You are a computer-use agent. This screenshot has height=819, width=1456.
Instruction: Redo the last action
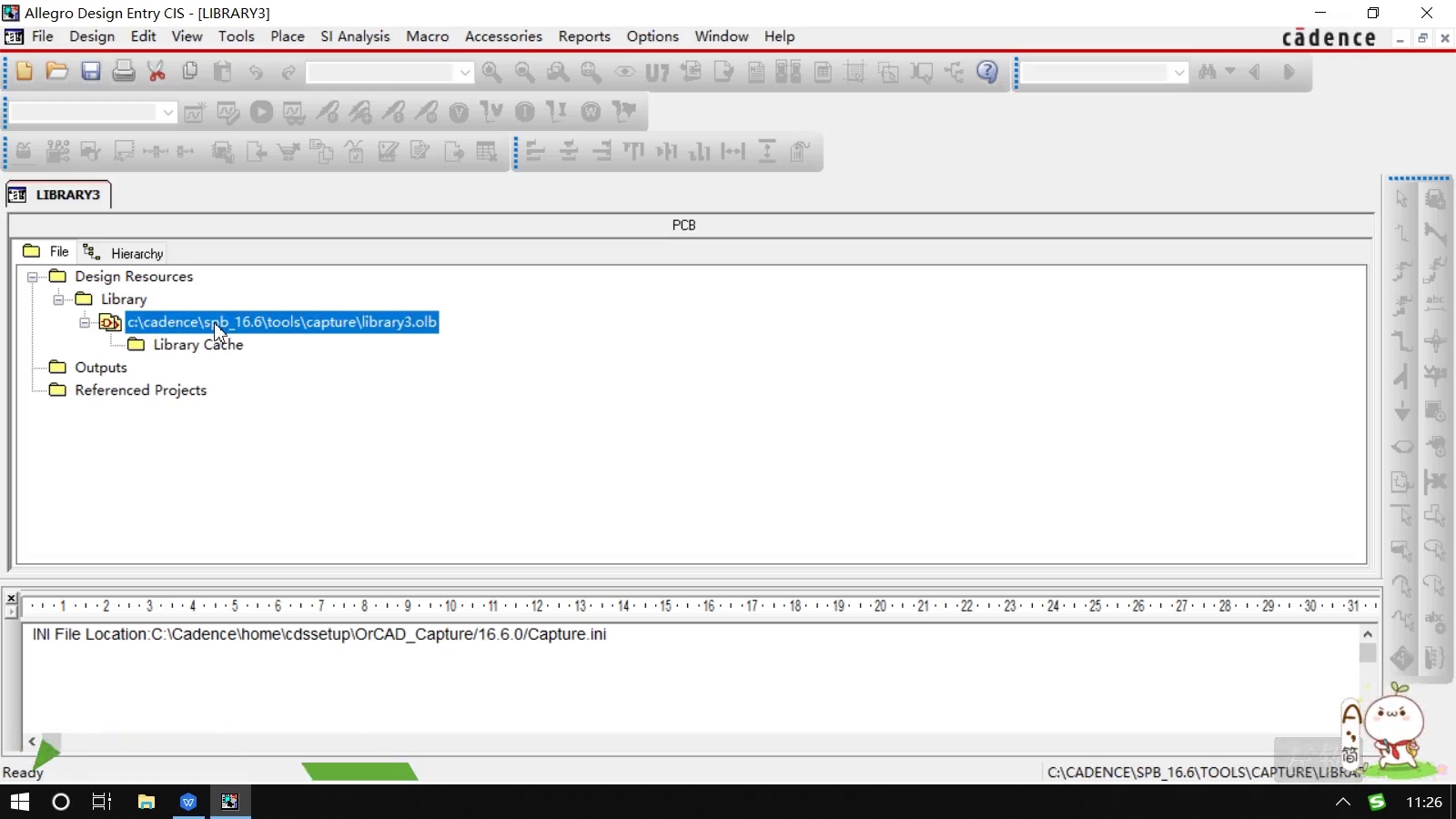coord(288,72)
